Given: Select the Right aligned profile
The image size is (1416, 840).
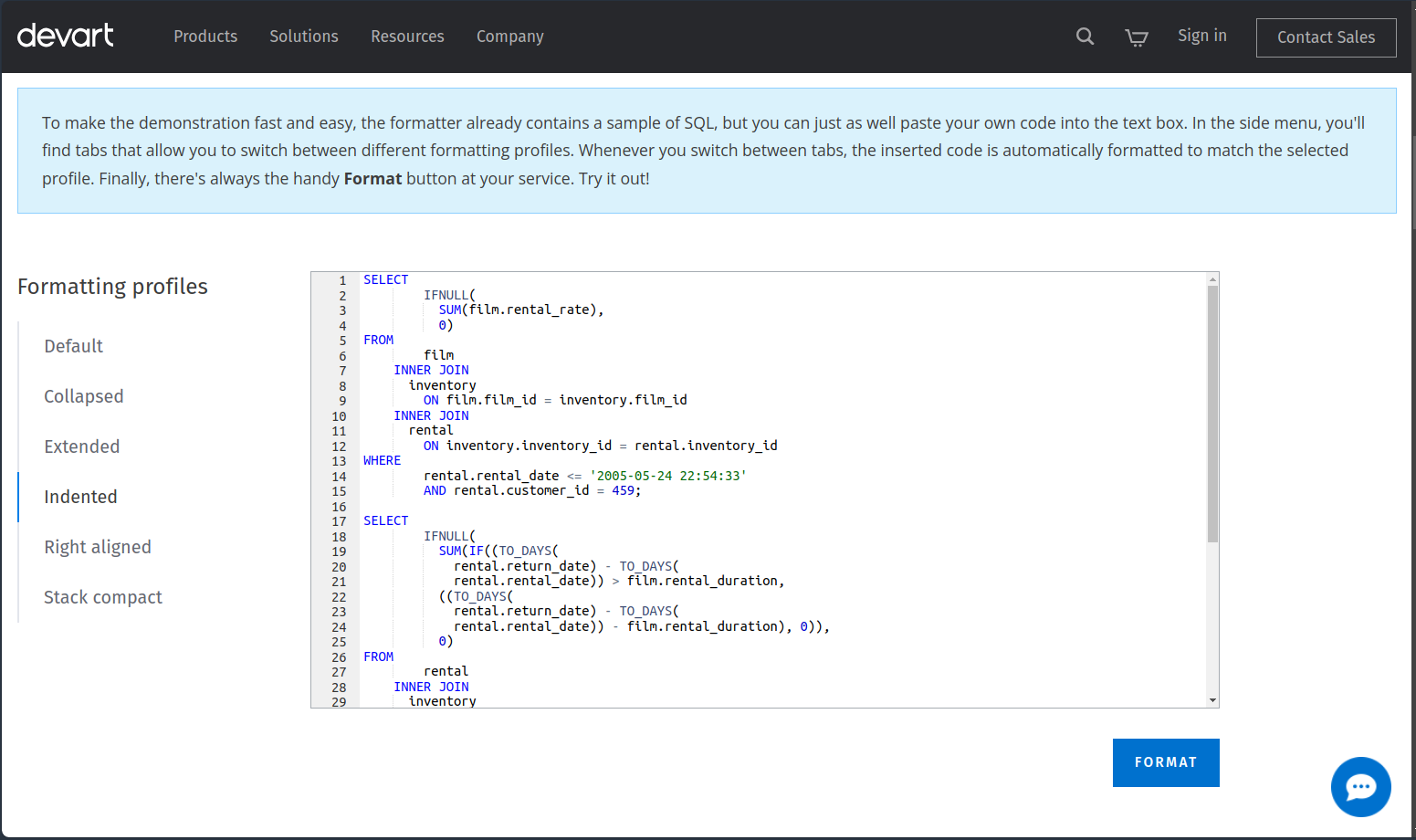Looking at the screenshot, I should click(97, 547).
